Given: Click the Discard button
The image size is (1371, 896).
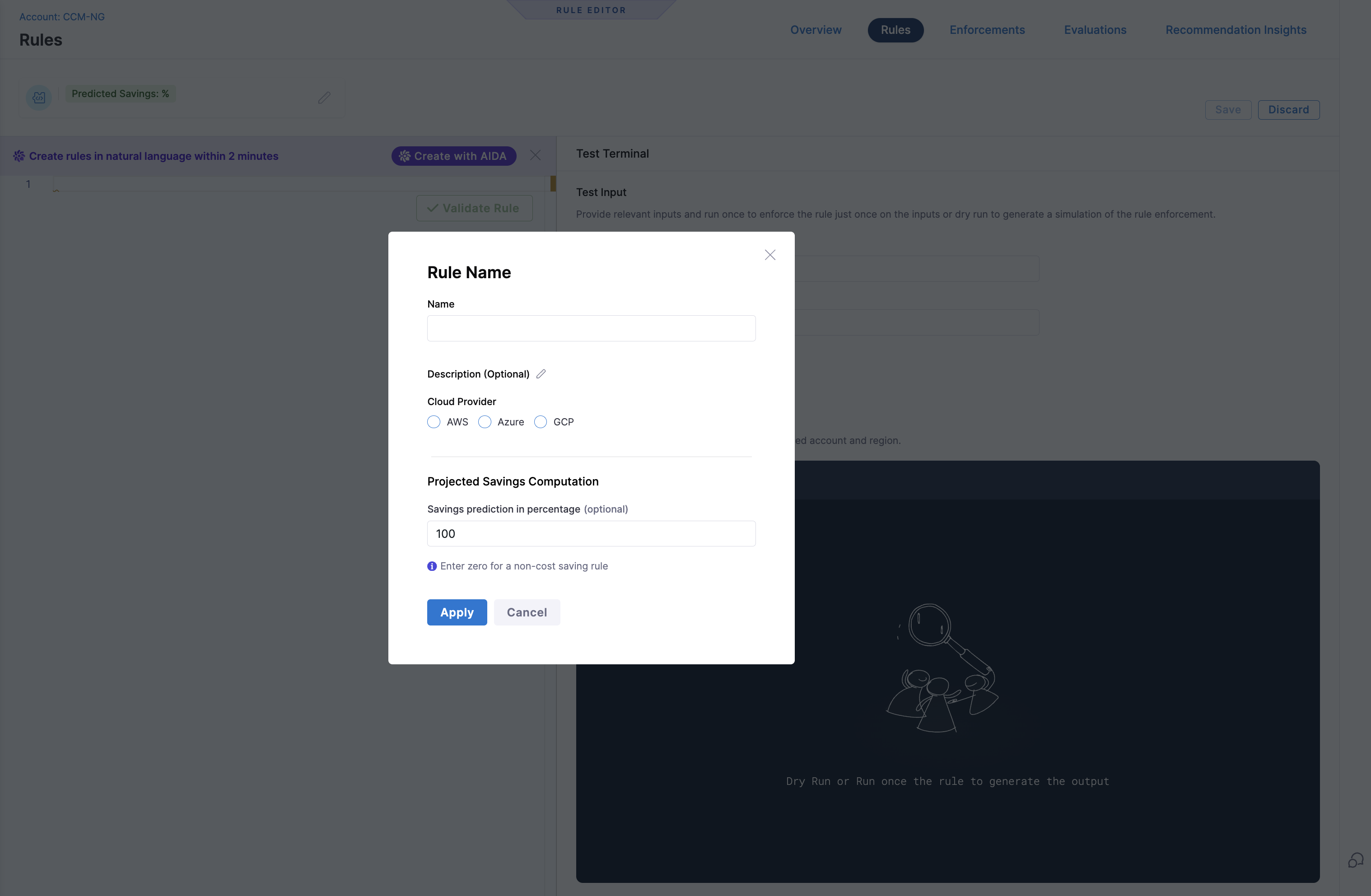Looking at the screenshot, I should tap(1289, 109).
